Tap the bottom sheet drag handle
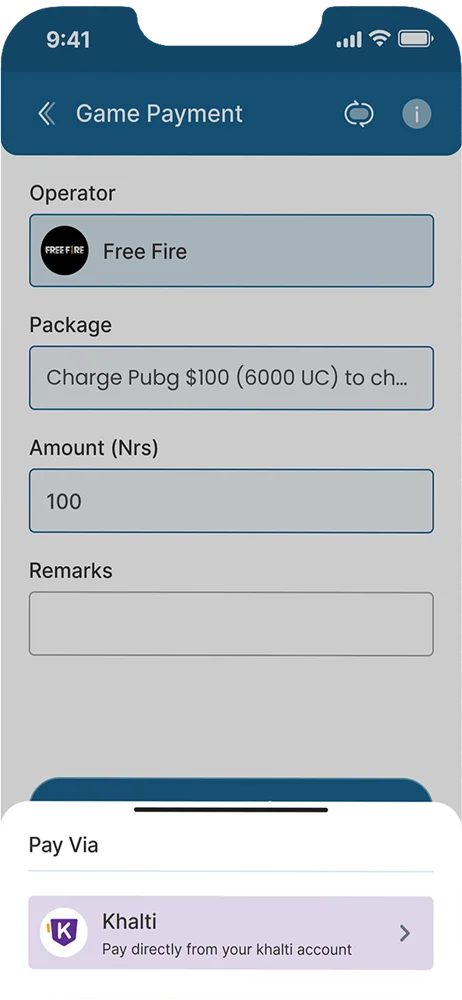Screen dimensions: 462x1000 231,810
